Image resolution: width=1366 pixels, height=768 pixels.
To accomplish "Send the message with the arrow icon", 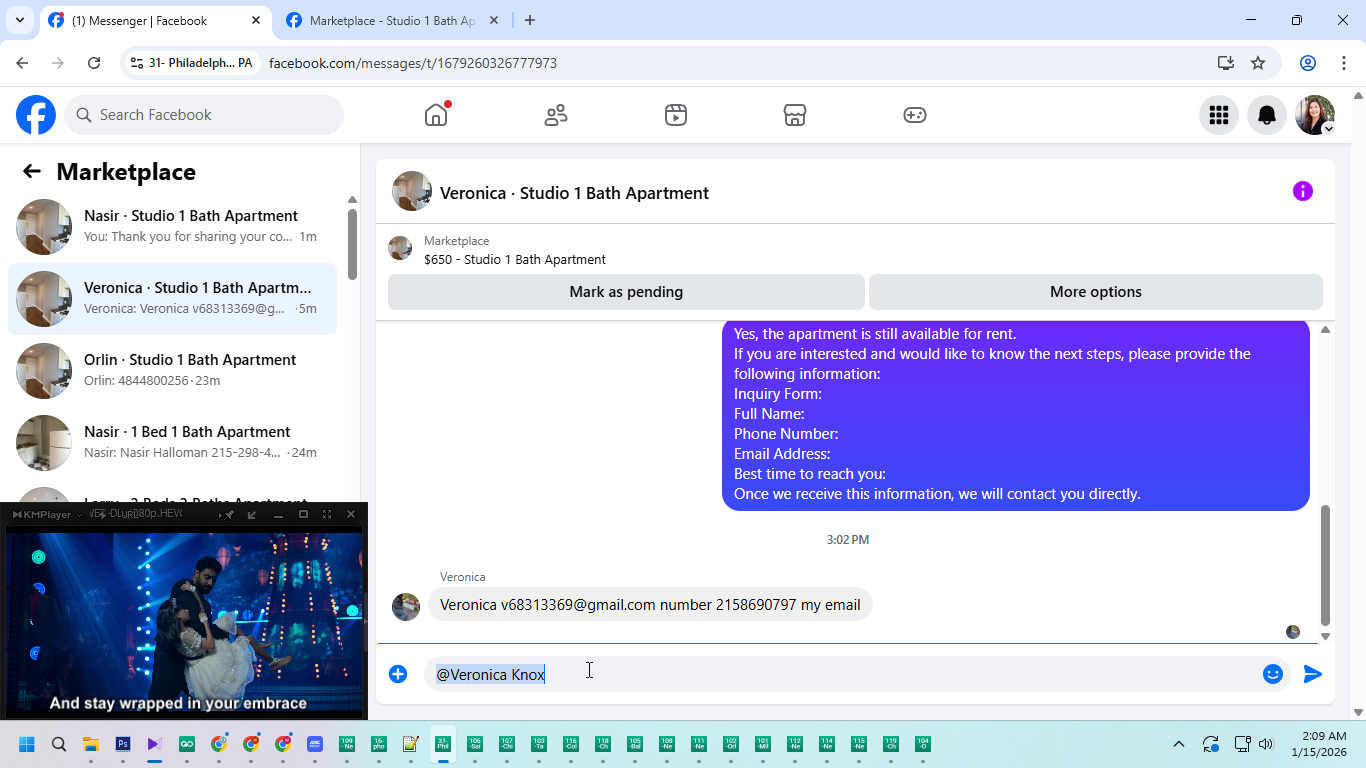I will [x=1313, y=674].
